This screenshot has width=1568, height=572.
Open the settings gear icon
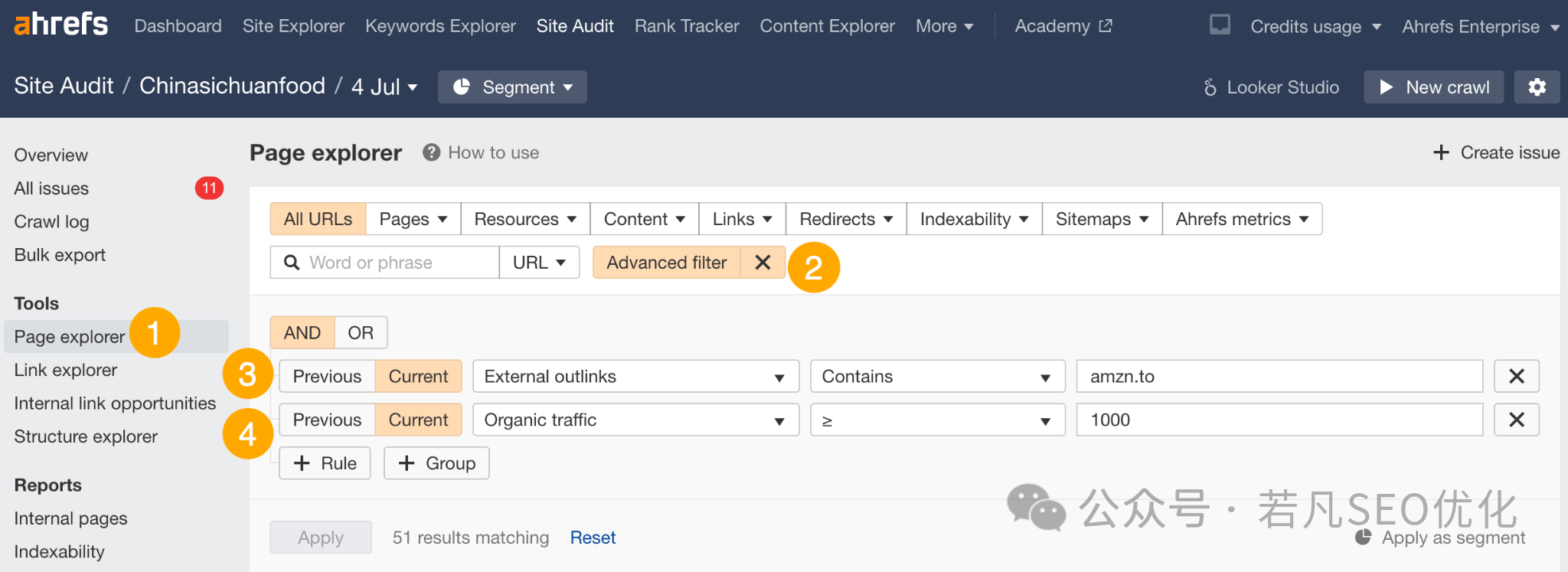[1537, 87]
